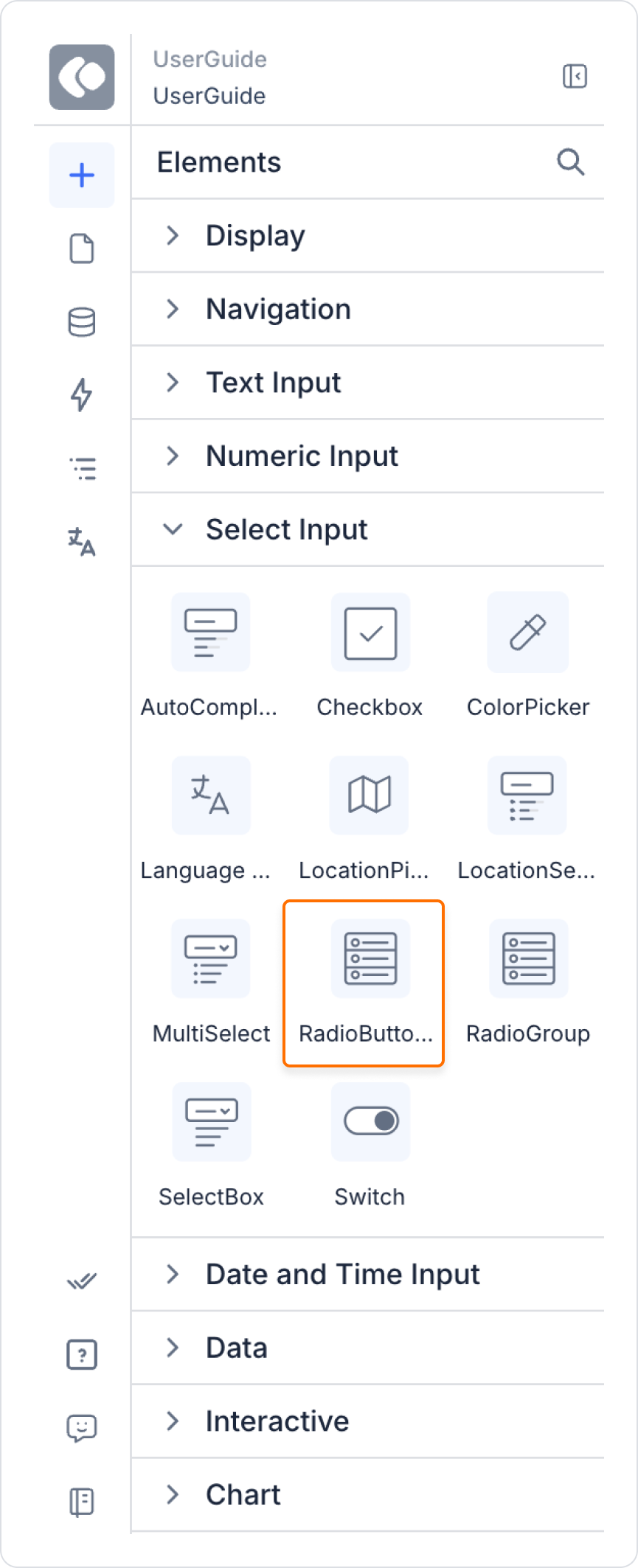Click the upper gray UserGuide title
638x1568 pixels.
pos(210,59)
